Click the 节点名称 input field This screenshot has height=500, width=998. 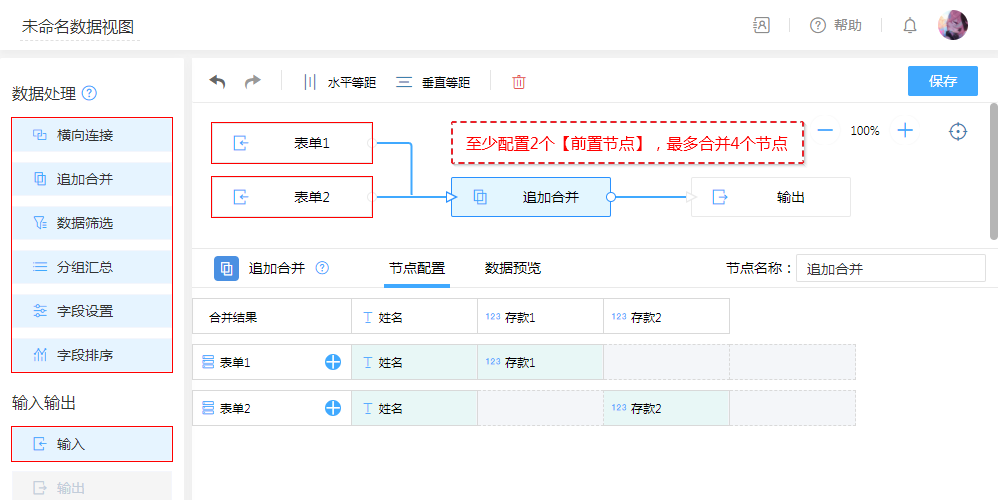[x=890, y=268]
